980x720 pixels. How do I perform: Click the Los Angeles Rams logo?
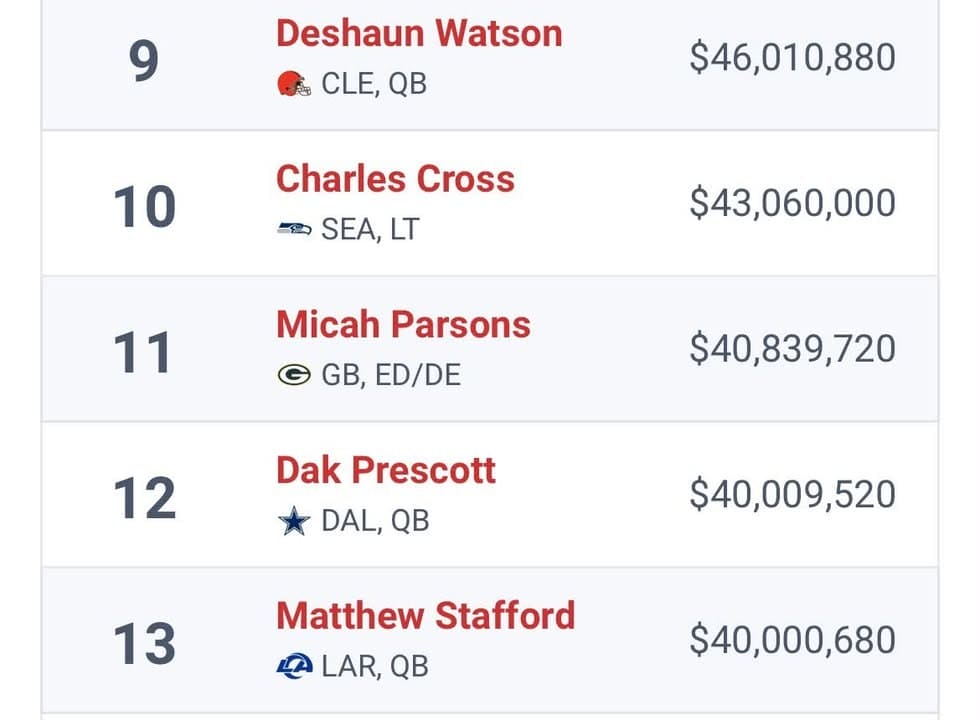click(x=294, y=666)
